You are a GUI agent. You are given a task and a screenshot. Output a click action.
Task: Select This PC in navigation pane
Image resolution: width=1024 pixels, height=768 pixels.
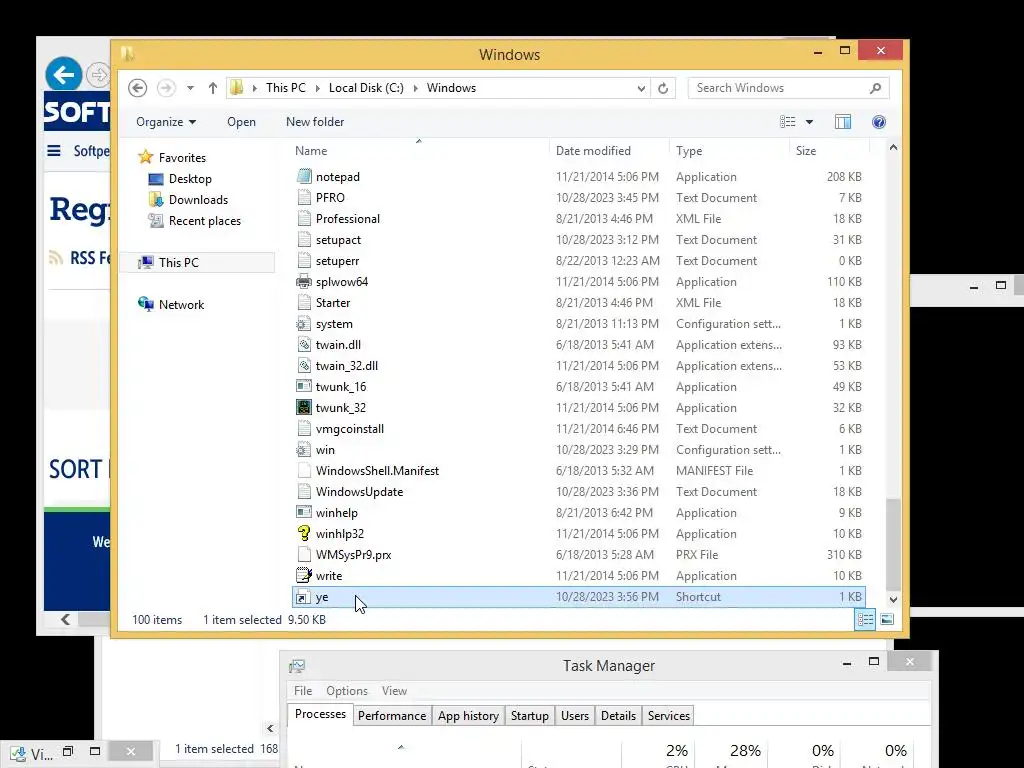[198, 263]
